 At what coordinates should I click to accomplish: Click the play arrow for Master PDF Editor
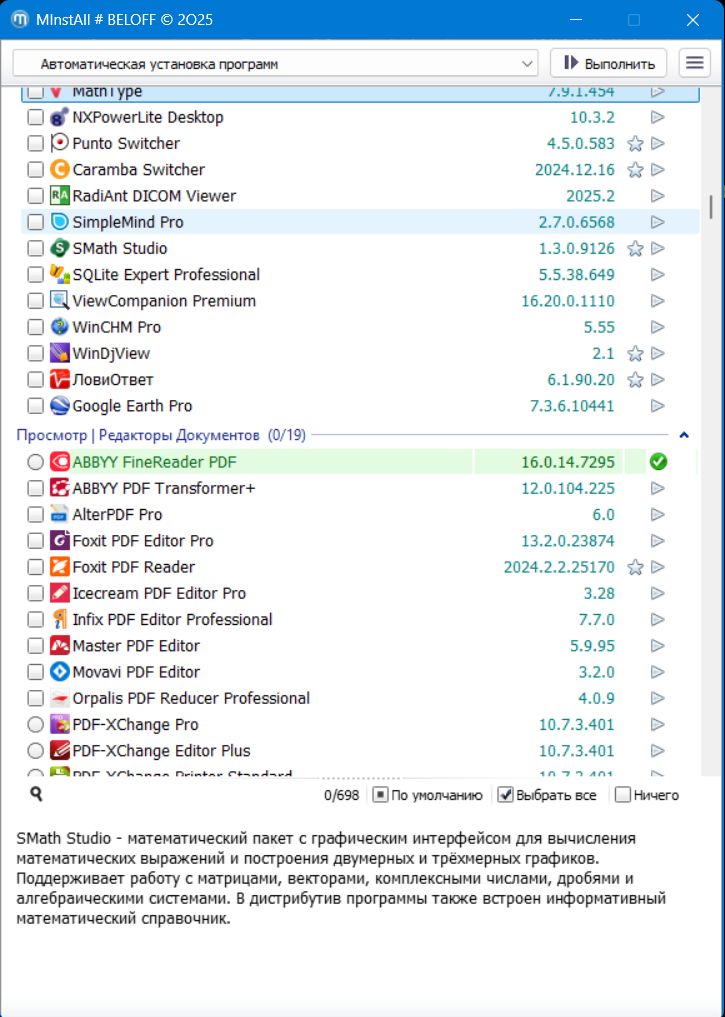tap(657, 646)
